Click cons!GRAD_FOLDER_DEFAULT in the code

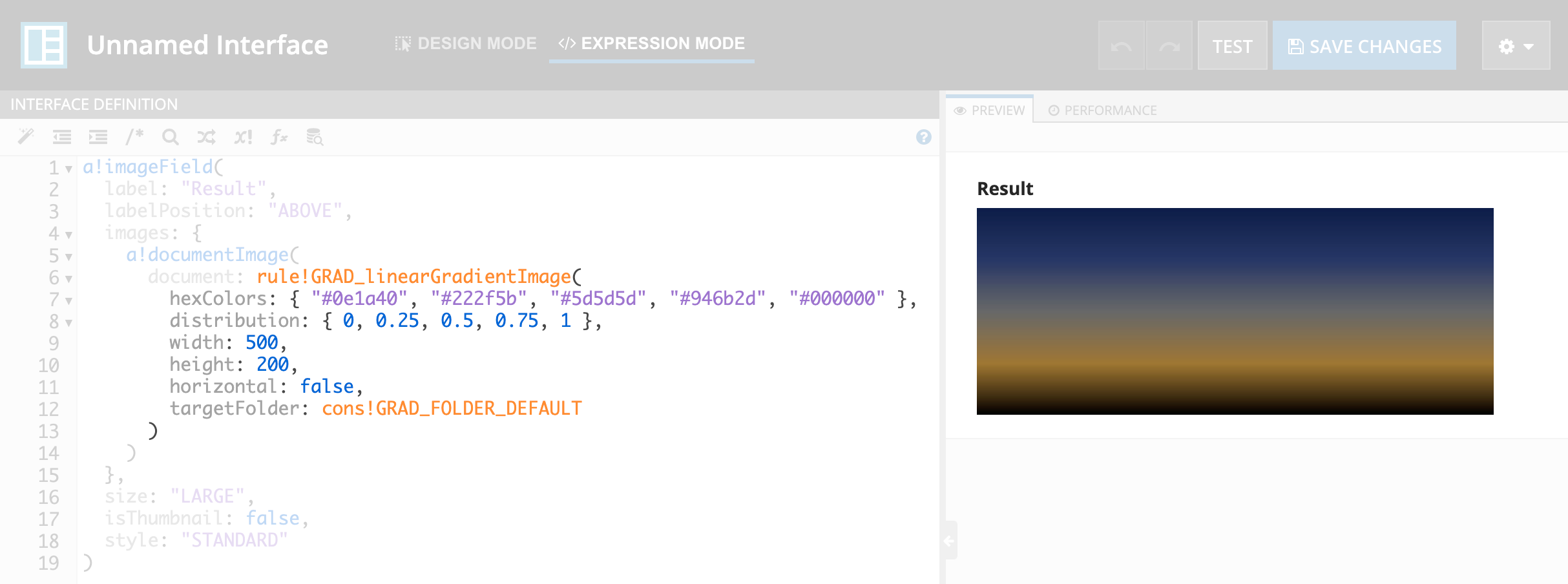pos(452,408)
